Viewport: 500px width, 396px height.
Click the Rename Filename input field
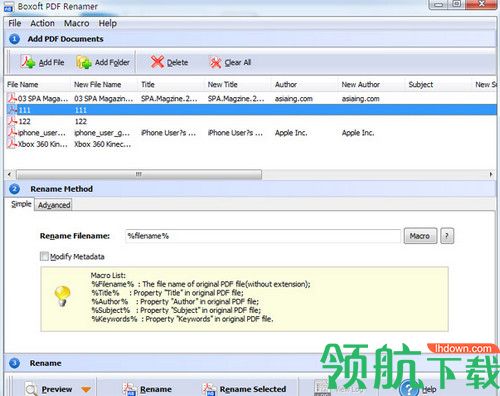pos(263,236)
